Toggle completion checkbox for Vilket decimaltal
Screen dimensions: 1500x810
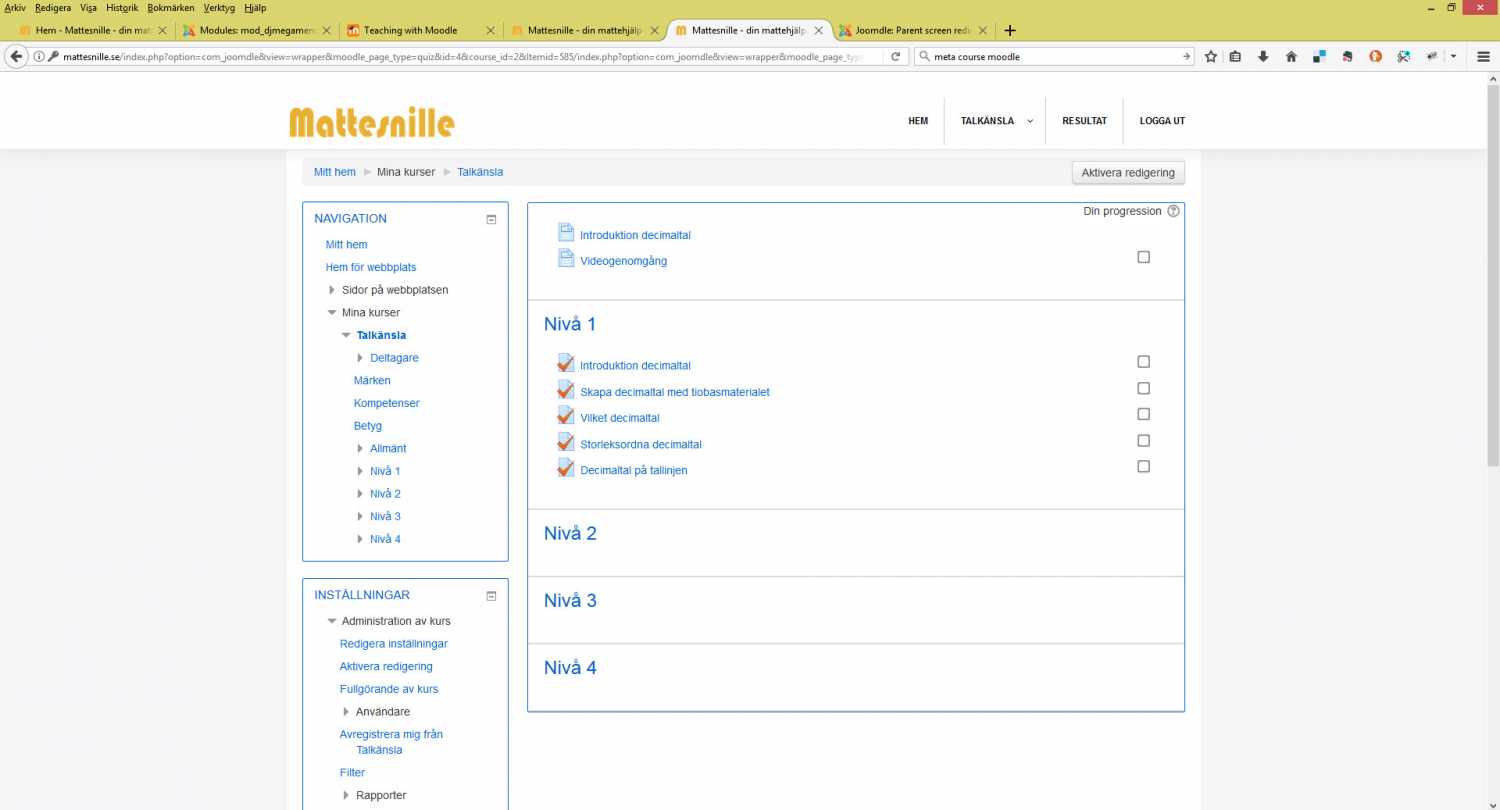(1144, 414)
